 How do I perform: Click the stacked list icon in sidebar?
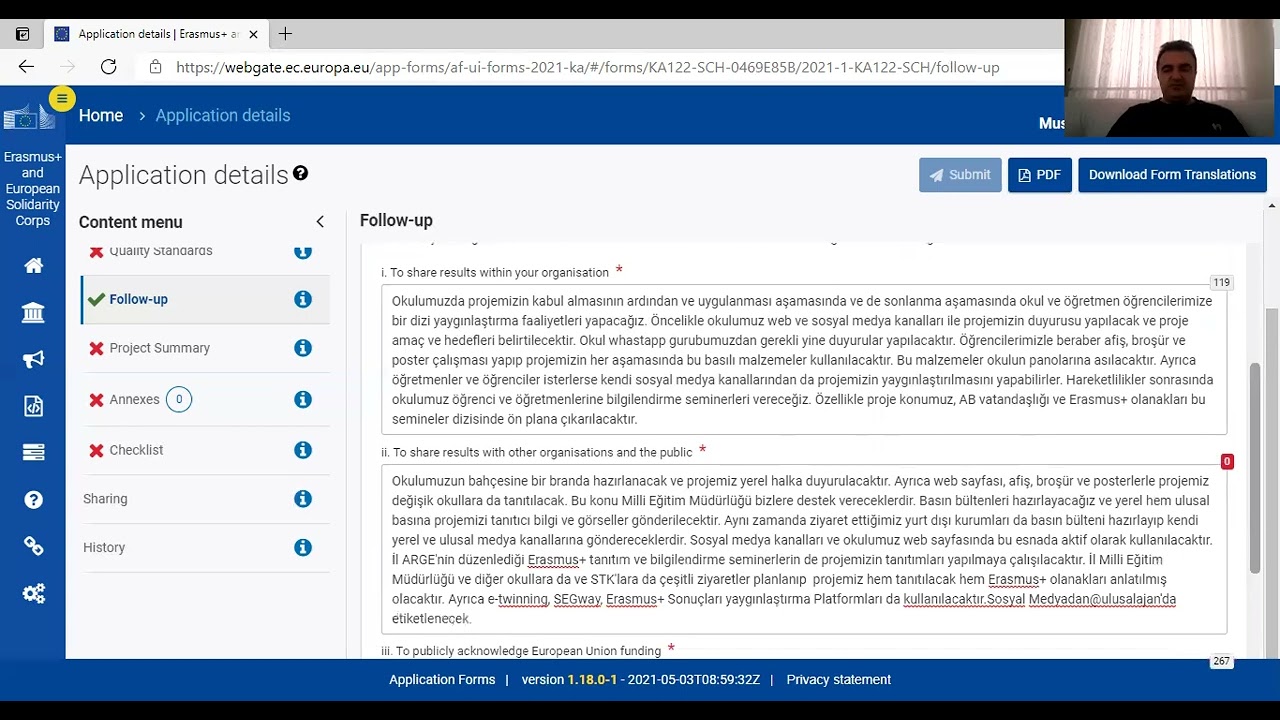tap(33, 452)
